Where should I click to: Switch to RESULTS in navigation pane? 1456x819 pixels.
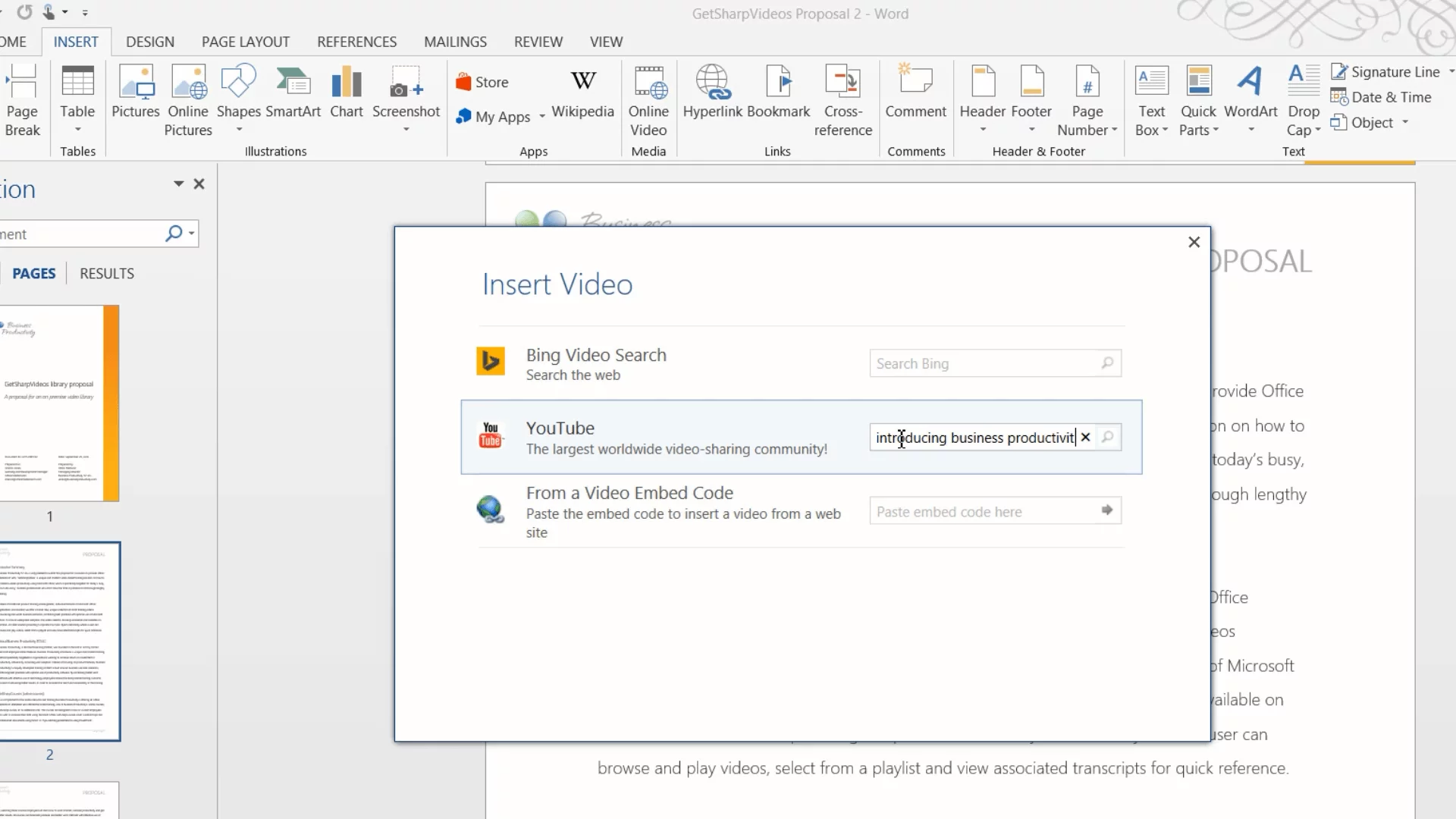point(106,273)
